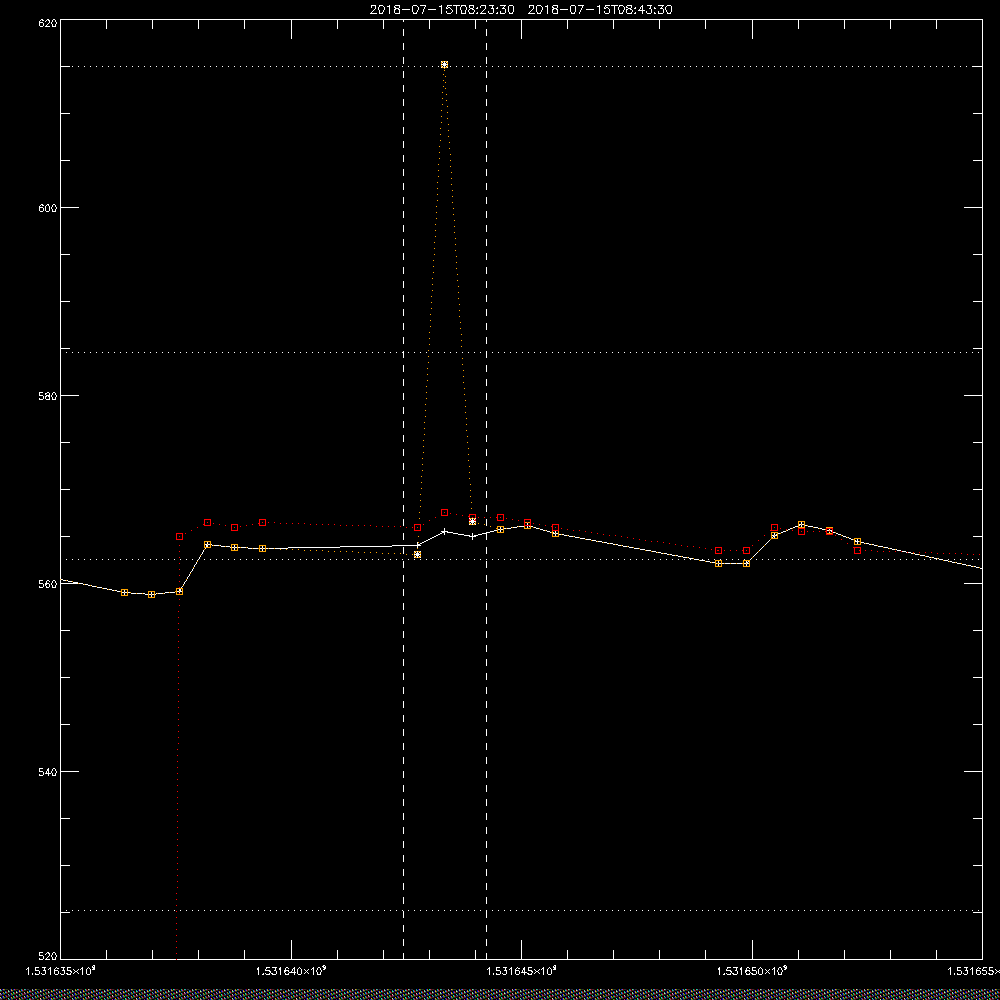Image resolution: width=1000 pixels, height=1000 pixels.
Task: Click the topmost horizontal dotted threshold line
Action: pyautogui.click(x=521, y=66)
